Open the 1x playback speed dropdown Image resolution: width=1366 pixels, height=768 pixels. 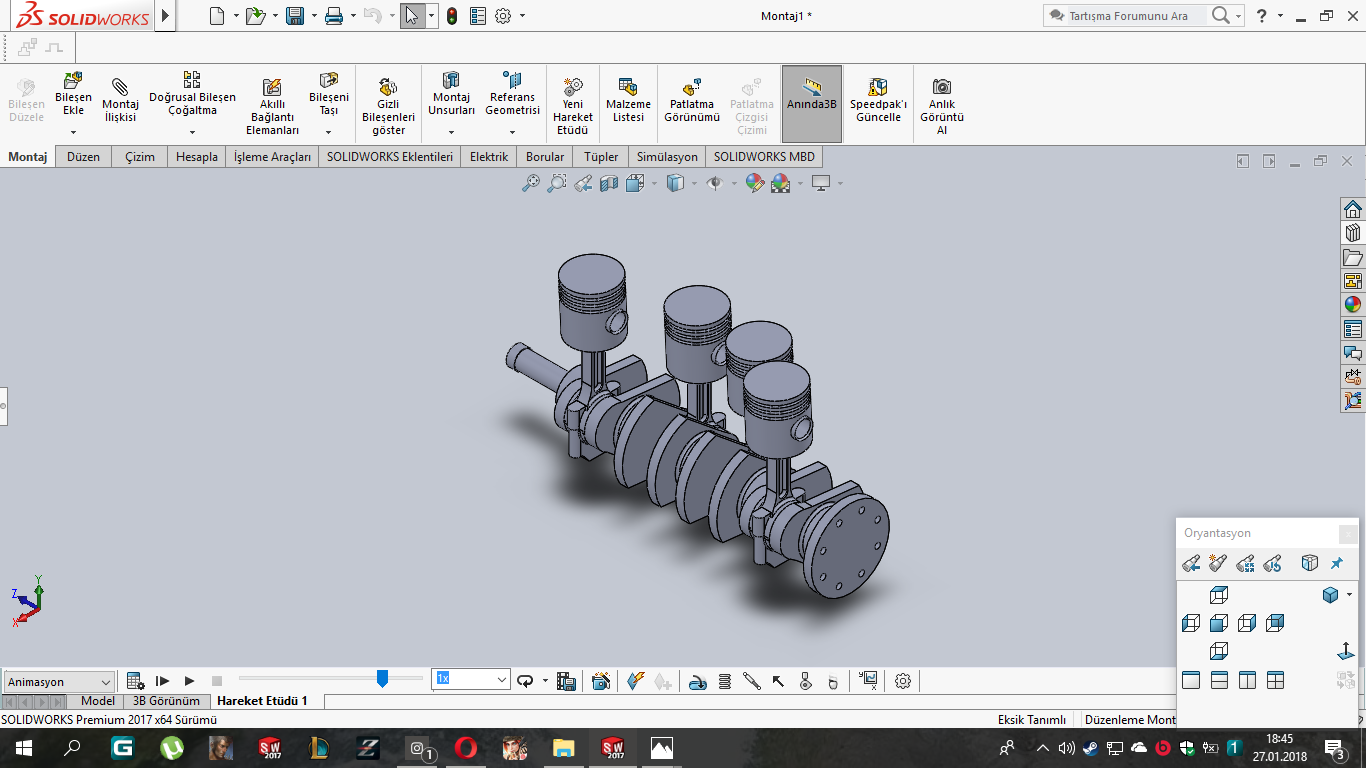[x=502, y=680]
